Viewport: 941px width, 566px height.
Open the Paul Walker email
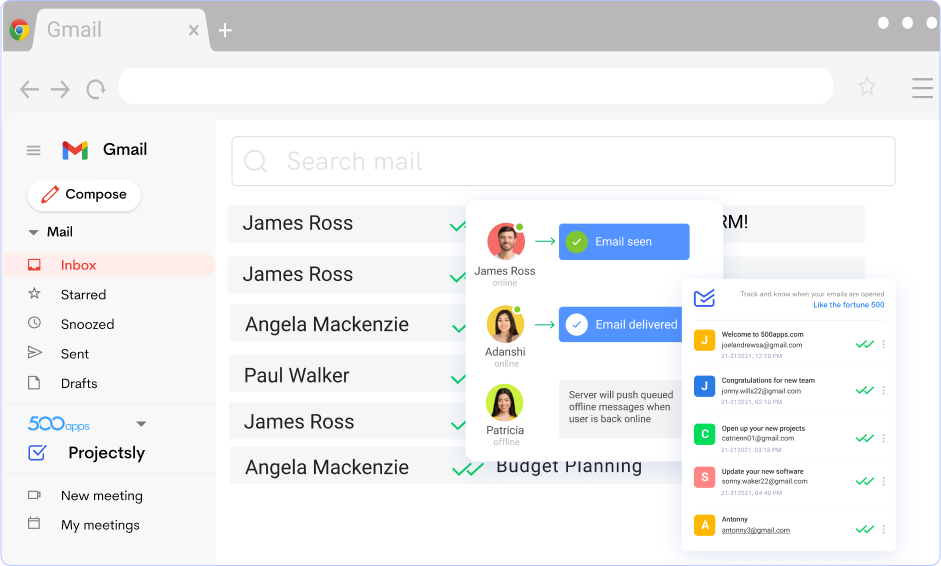[348, 375]
